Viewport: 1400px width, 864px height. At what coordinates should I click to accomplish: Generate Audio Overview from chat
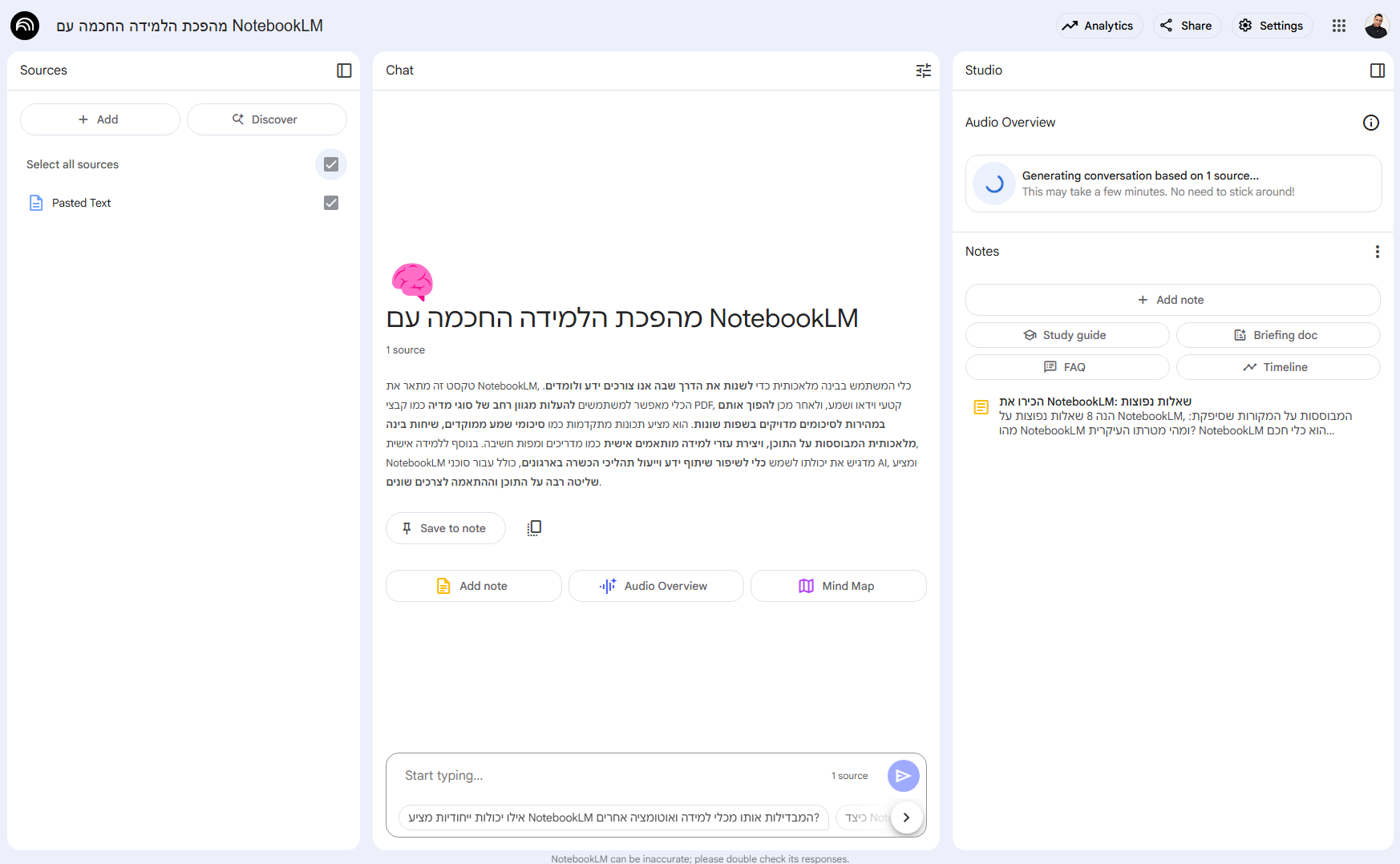(x=656, y=586)
